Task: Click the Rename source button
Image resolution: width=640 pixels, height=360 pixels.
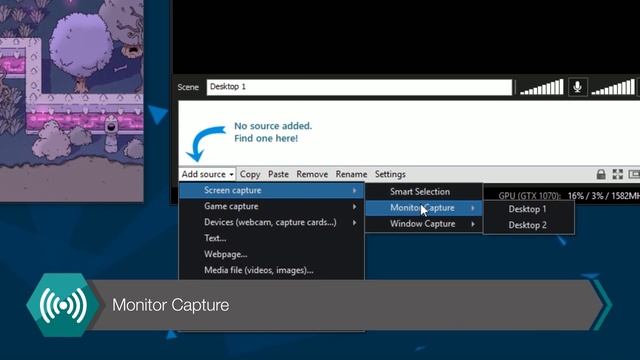Action: tap(351, 174)
